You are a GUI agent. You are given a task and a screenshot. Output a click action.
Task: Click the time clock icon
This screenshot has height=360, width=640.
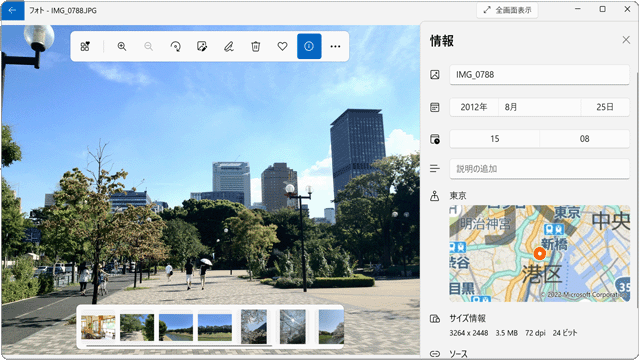[x=435, y=139]
